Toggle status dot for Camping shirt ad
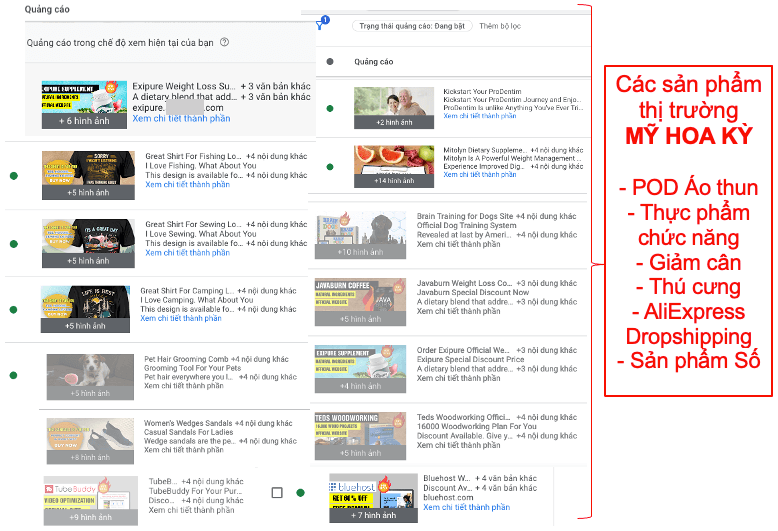 pos(14,310)
